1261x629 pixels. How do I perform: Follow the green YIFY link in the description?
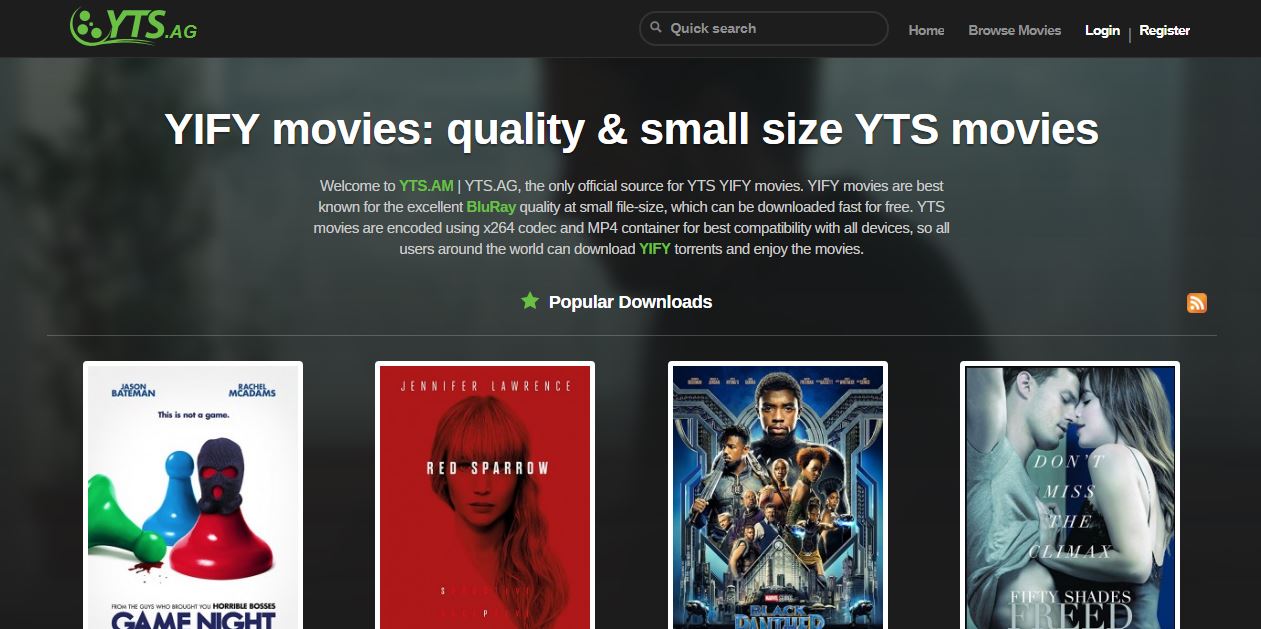click(655, 249)
